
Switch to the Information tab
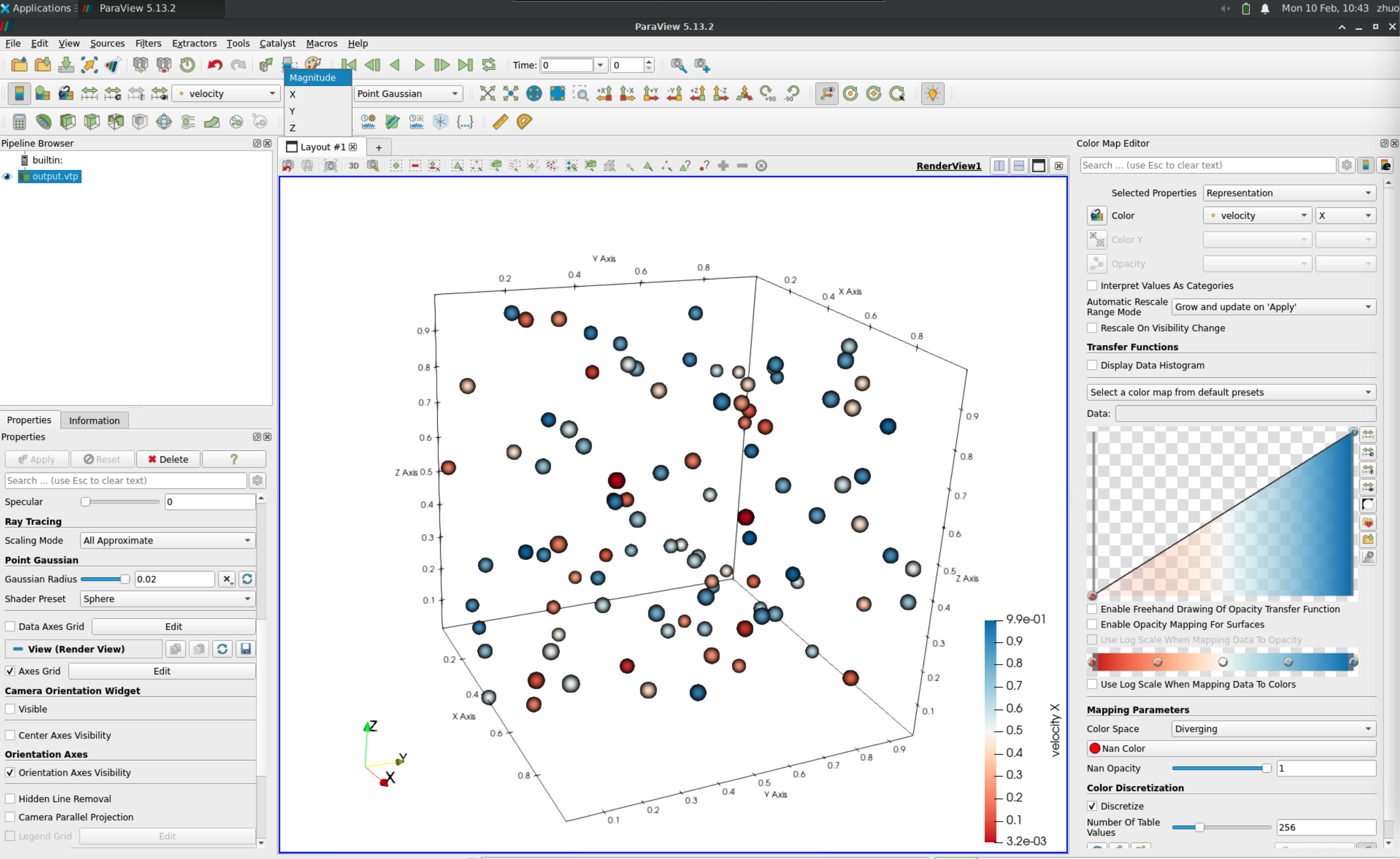click(x=94, y=421)
